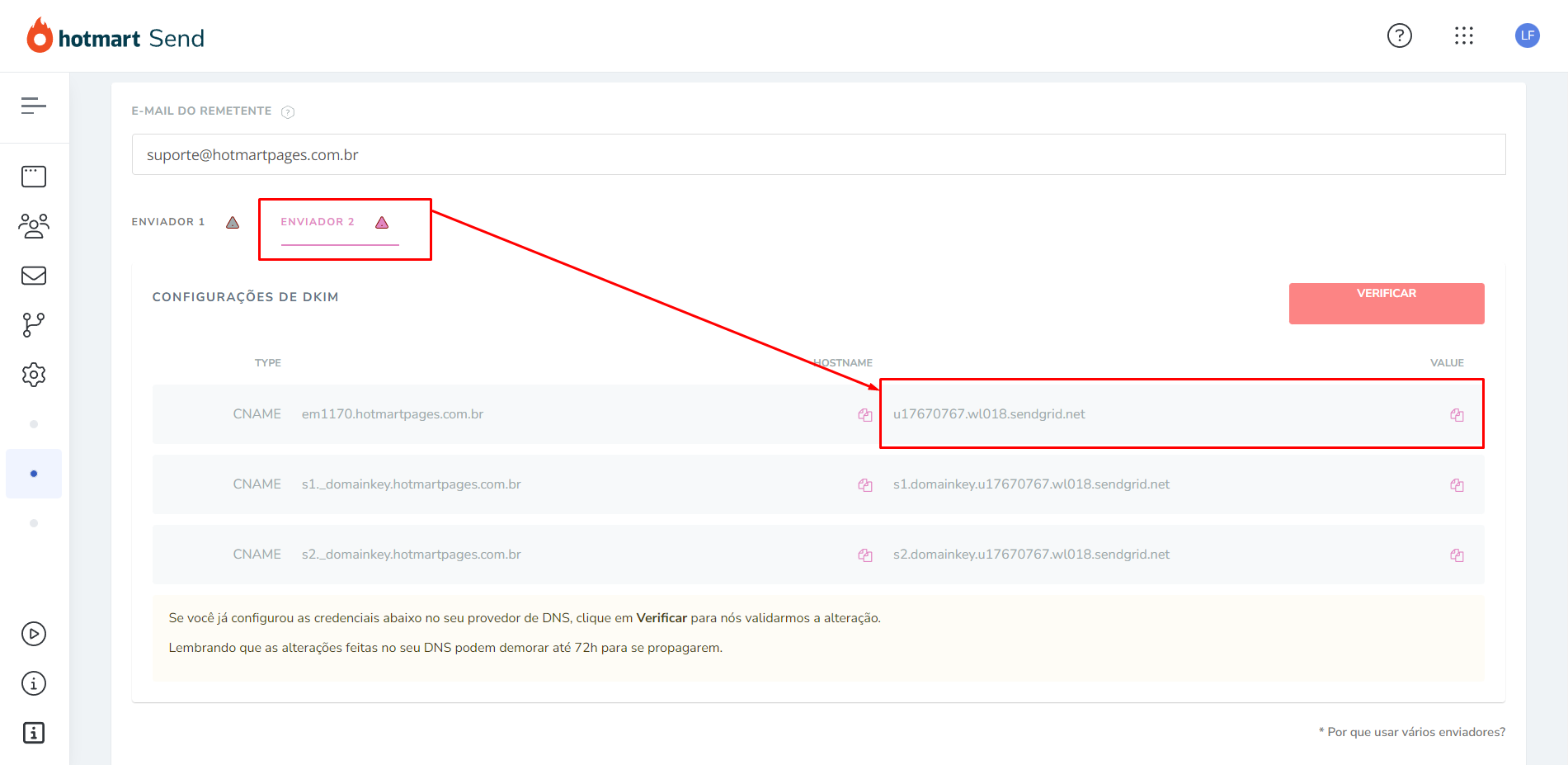Select text u17670767.wl018.sendgrid.net
The width and height of the screenshot is (1568, 765).
tap(989, 414)
